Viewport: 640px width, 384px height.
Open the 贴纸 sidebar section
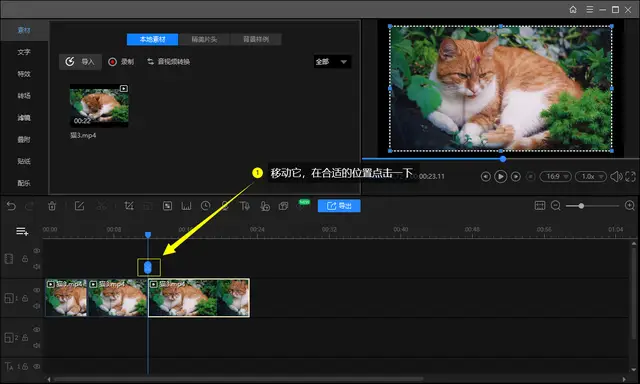[x=24, y=161]
